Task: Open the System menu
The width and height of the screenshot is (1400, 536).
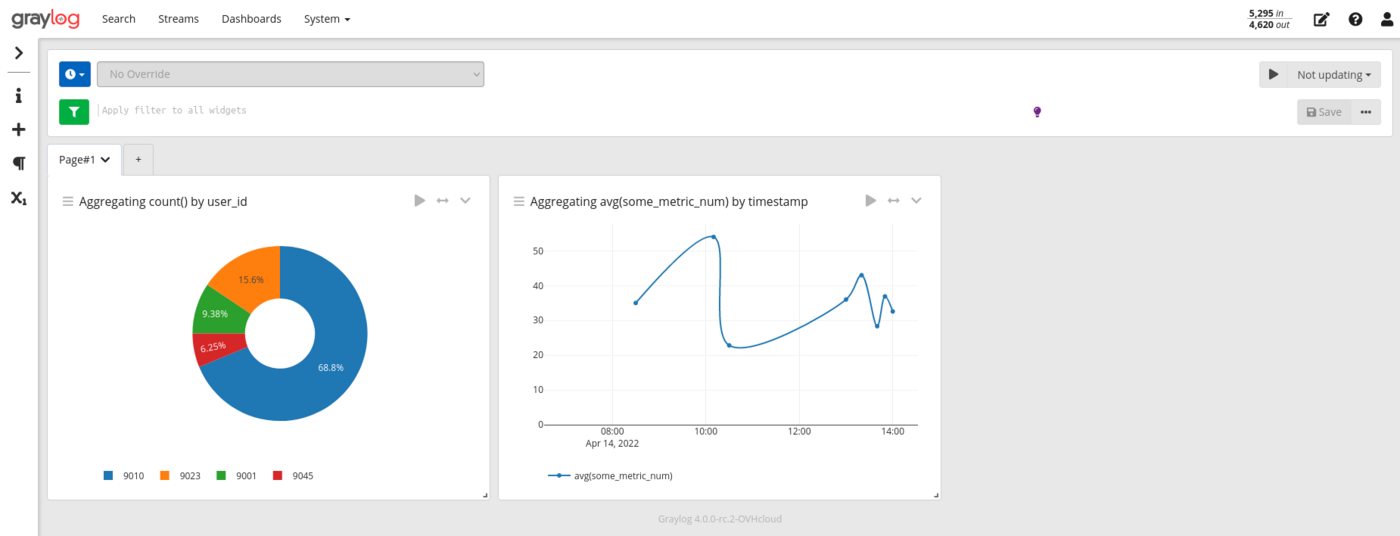Action: click(327, 19)
